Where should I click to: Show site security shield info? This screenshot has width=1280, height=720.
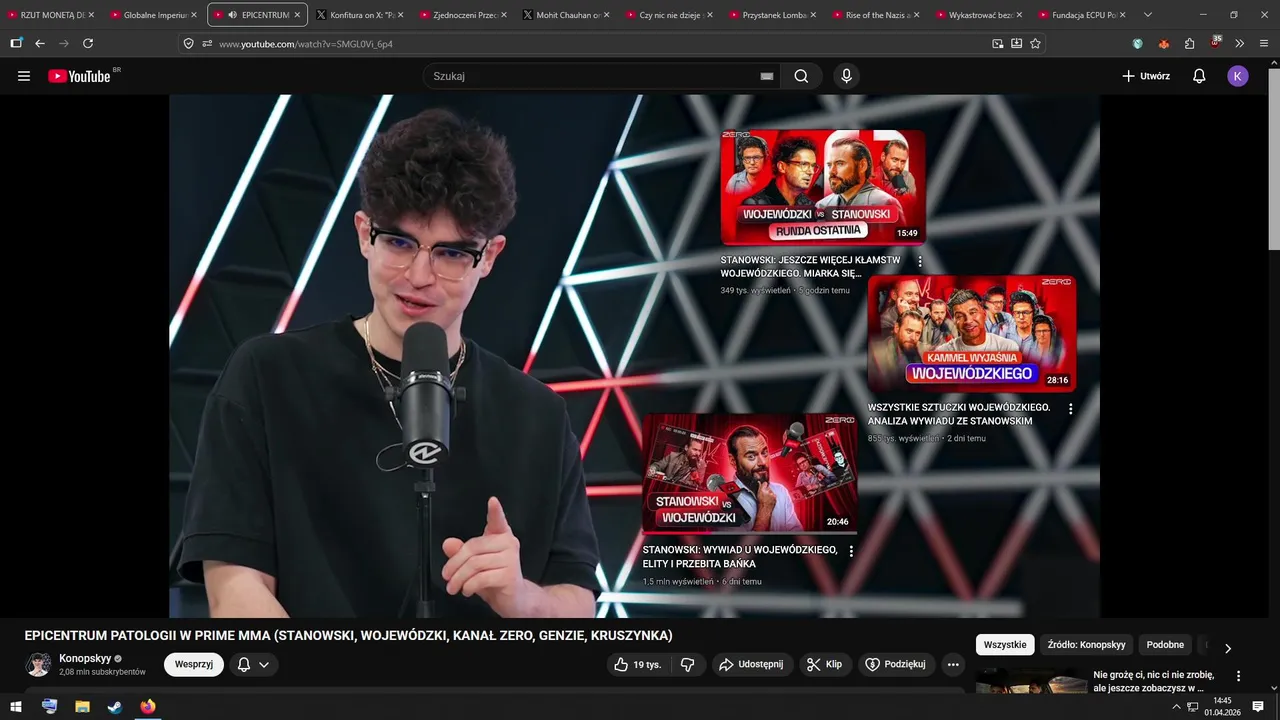click(188, 43)
